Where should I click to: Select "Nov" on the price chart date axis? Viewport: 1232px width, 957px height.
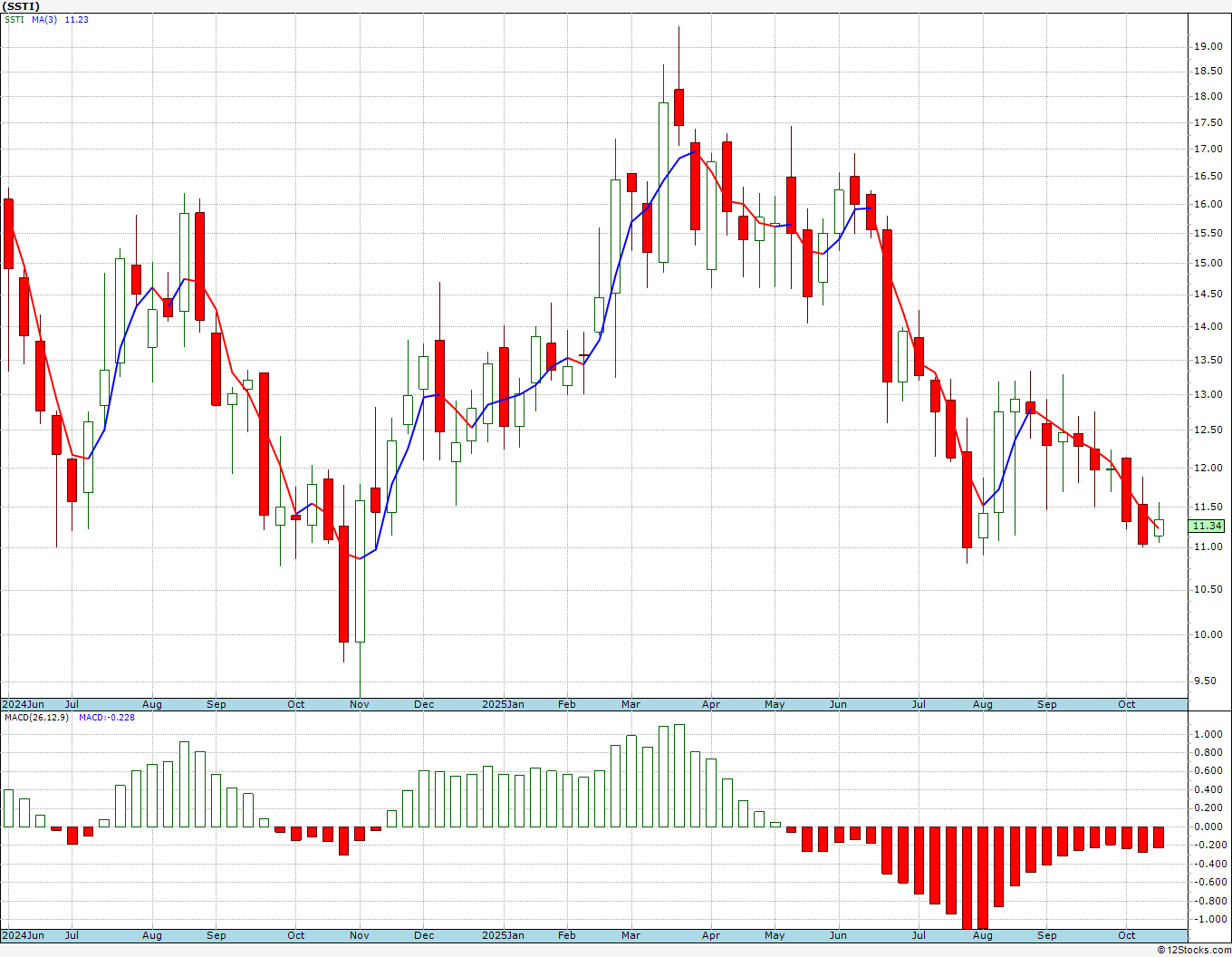tap(360, 704)
